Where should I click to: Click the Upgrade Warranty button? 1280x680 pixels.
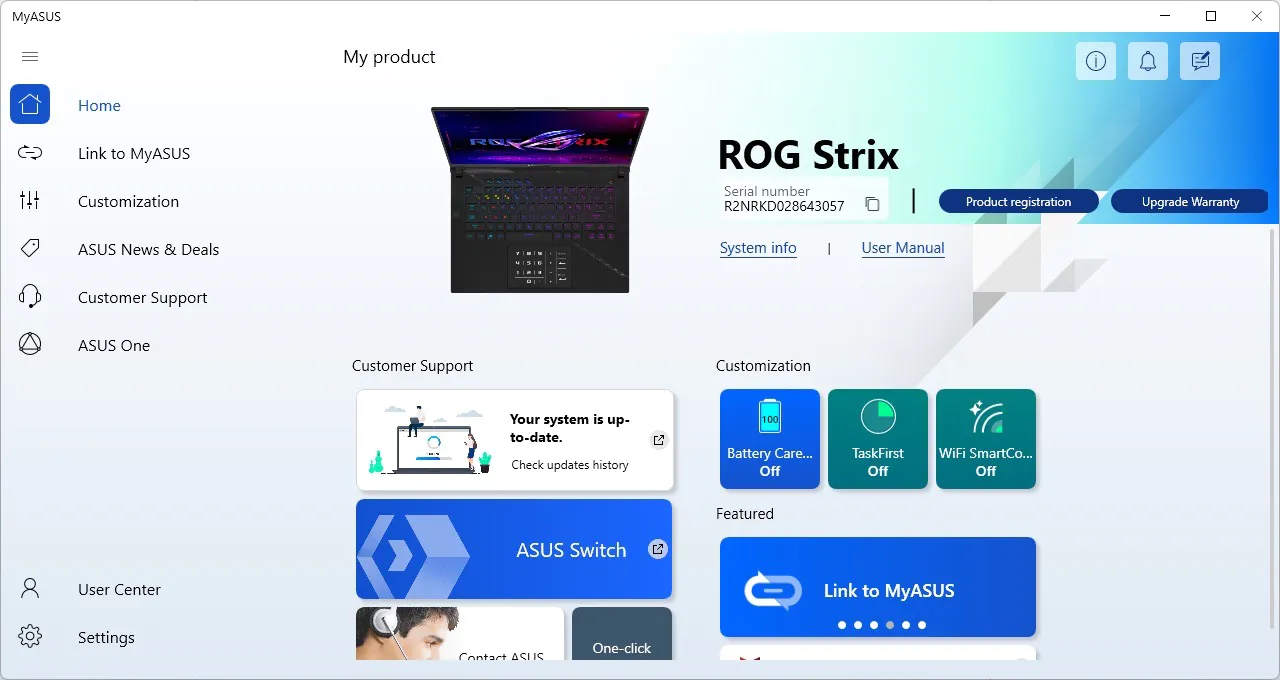[x=1190, y=201]
